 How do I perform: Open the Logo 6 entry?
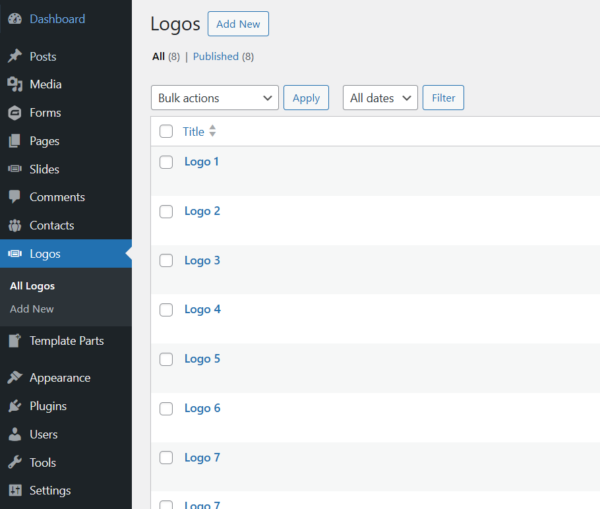click(202, 408)
